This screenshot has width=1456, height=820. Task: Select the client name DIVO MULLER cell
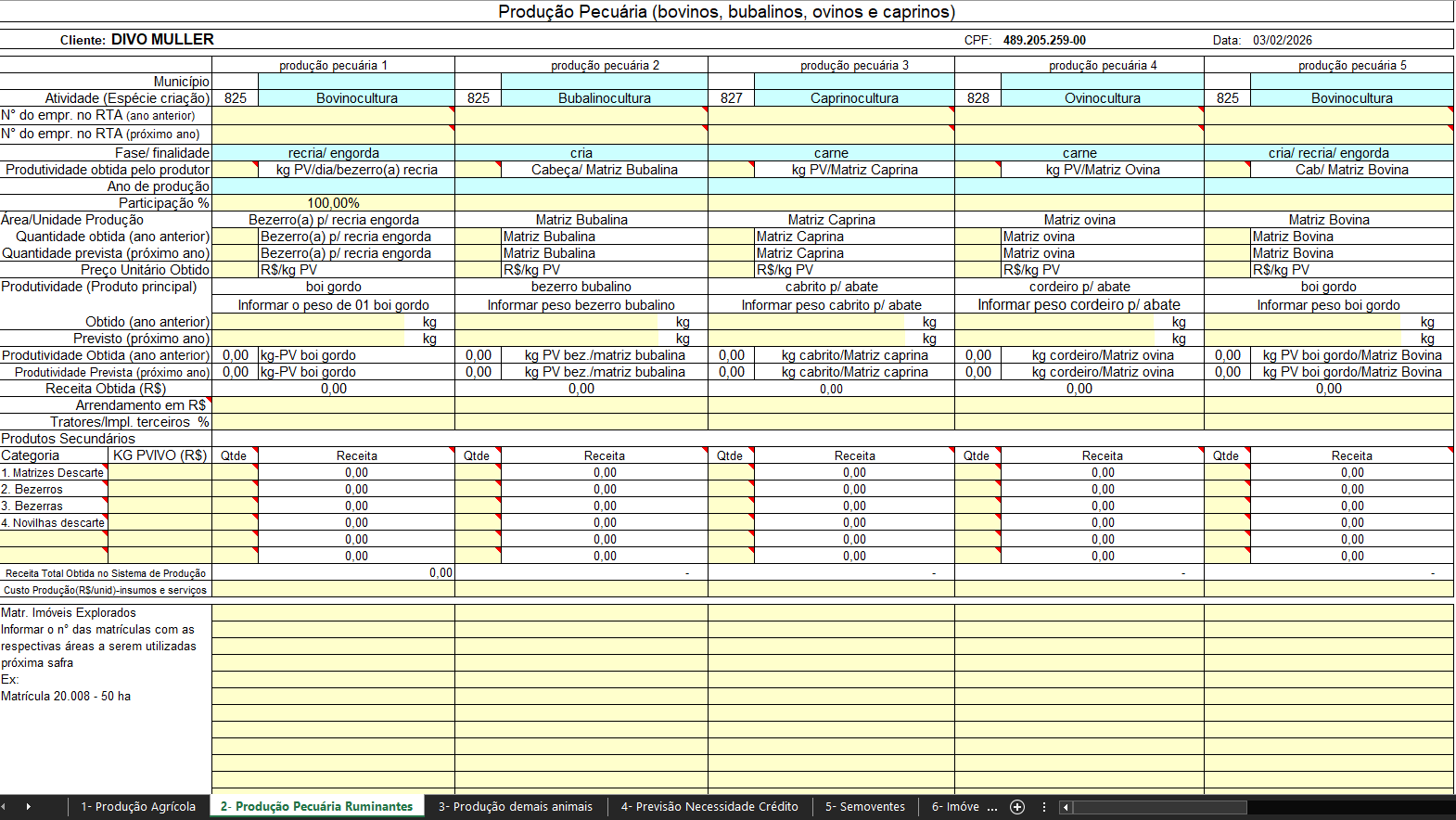click(x=162, y=40)
